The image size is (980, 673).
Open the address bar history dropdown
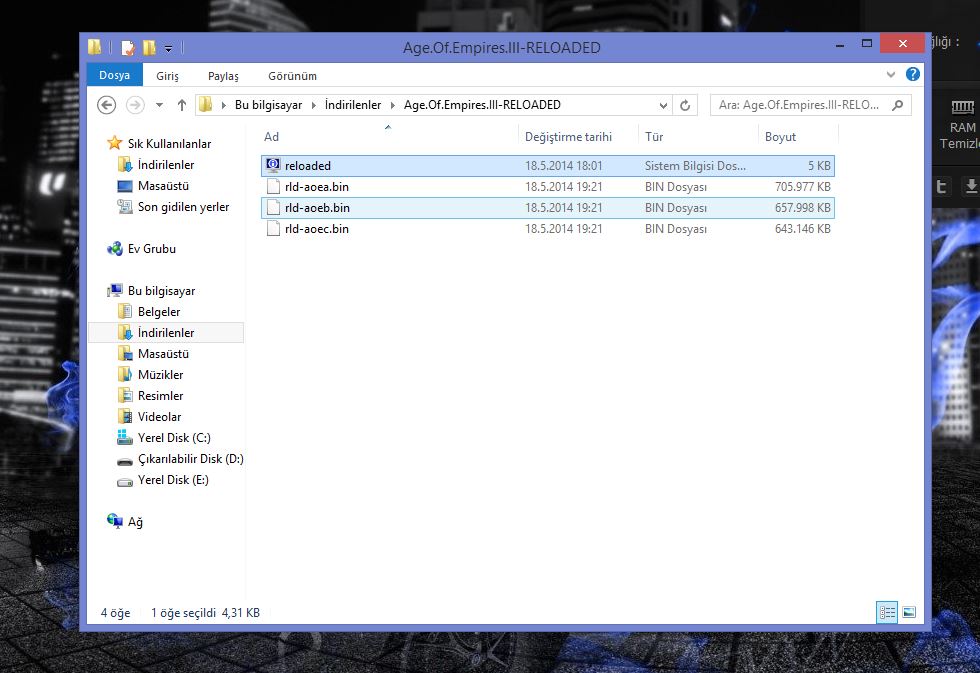point(663,106)
